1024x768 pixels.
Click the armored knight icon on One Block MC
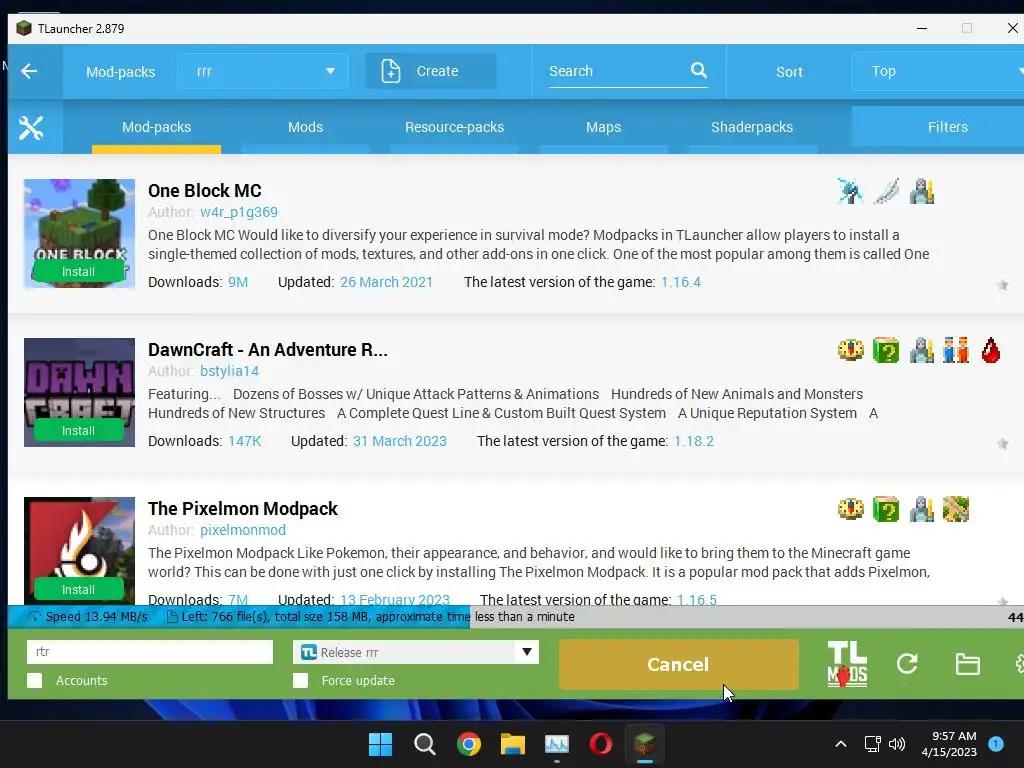tap(921, 191)
